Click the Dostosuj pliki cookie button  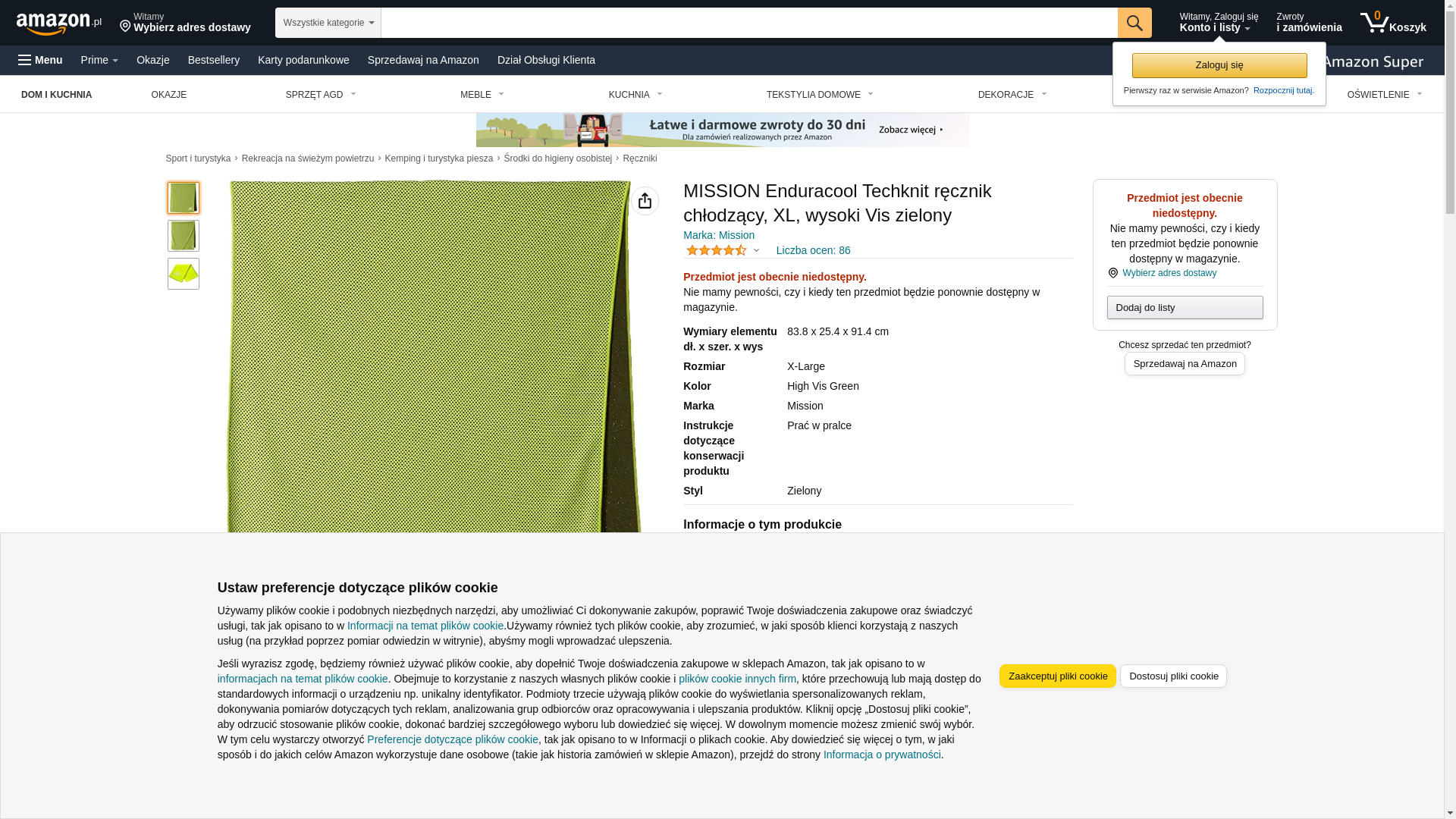point(1173,676)
